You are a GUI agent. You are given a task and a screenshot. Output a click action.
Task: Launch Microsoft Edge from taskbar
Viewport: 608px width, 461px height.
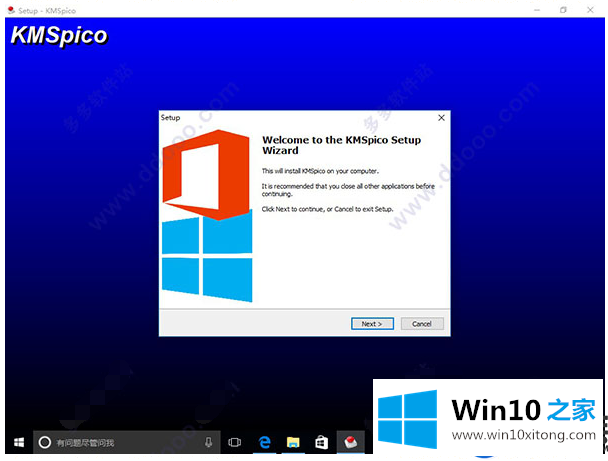pyautogui.click(x=265, y=442)
